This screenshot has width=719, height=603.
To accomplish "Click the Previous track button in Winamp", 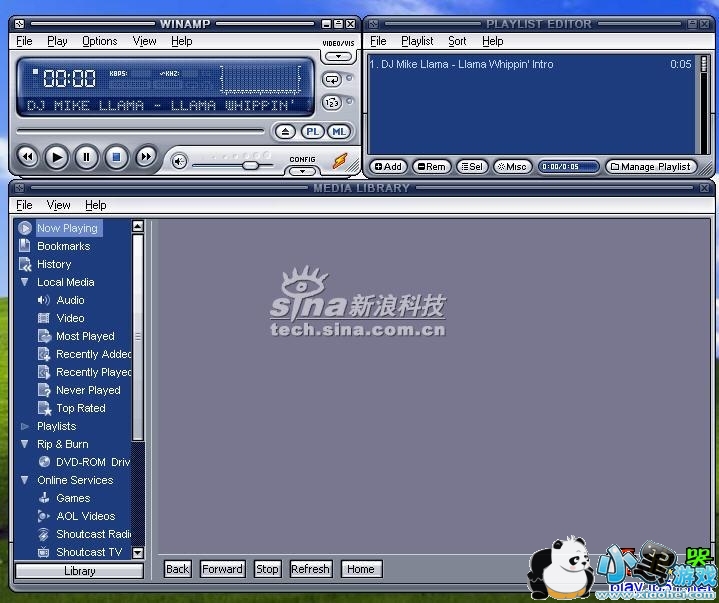I will [28, 157].
